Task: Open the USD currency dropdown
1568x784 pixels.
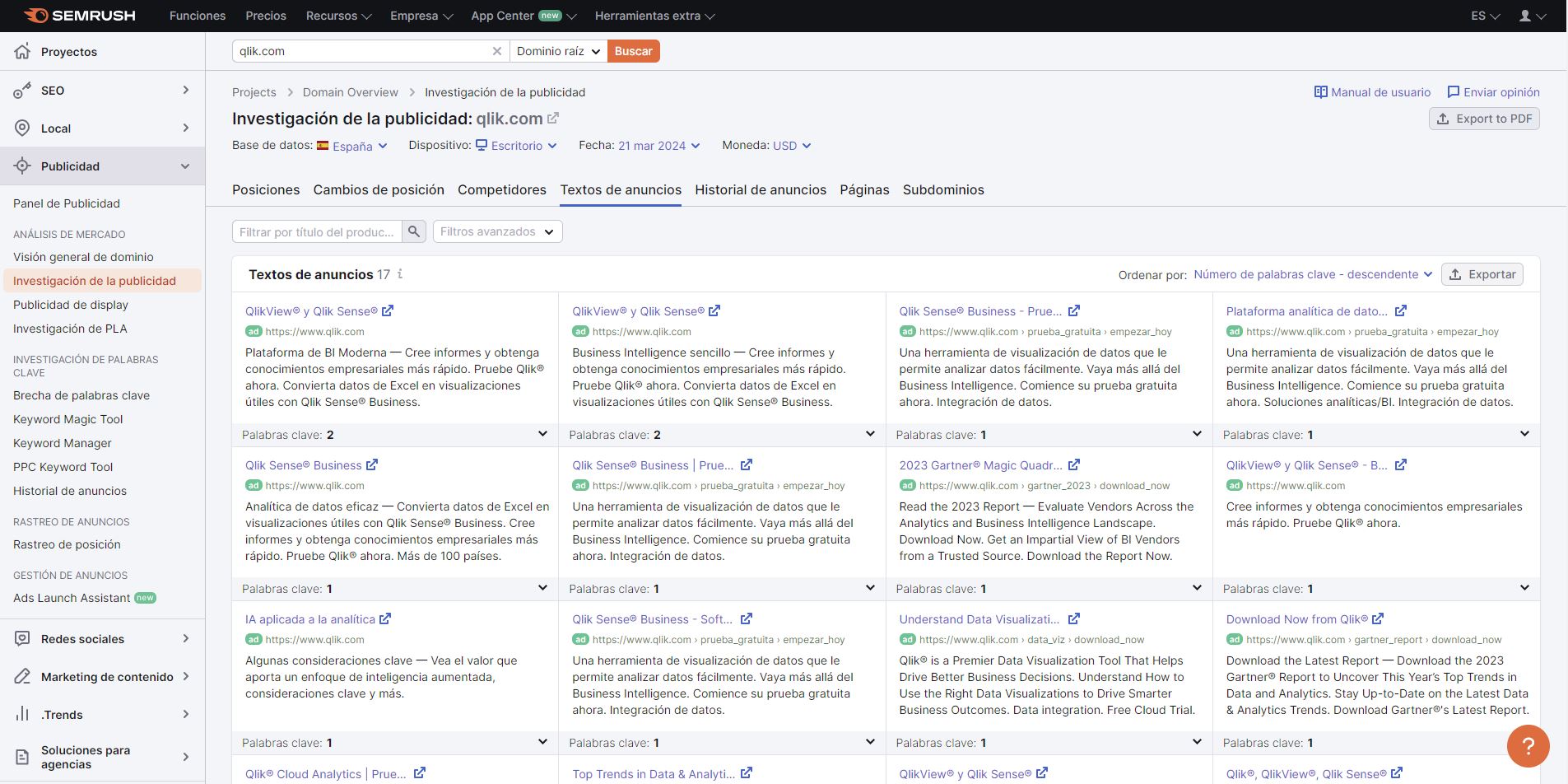Action: 792,146
